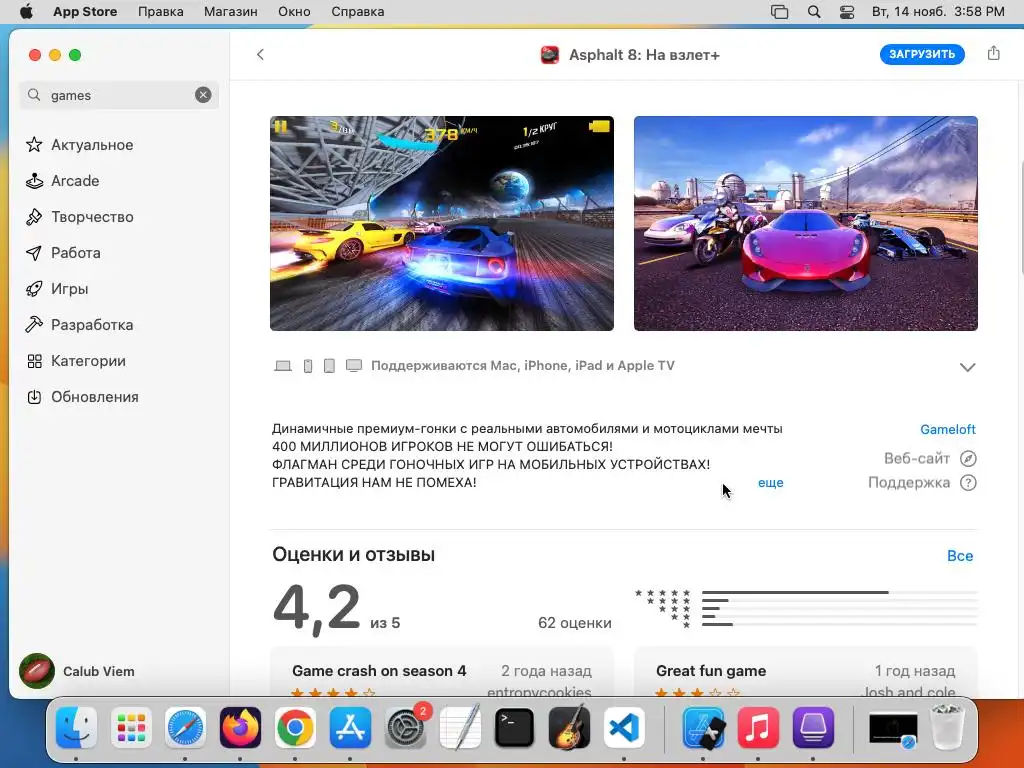Open Control Center in menu bar

pos(846,12)
